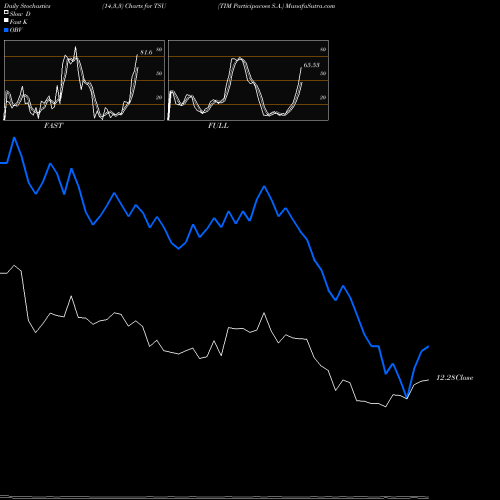
Task: Click the '12.28 Close' price label
Action: [455, 378]
